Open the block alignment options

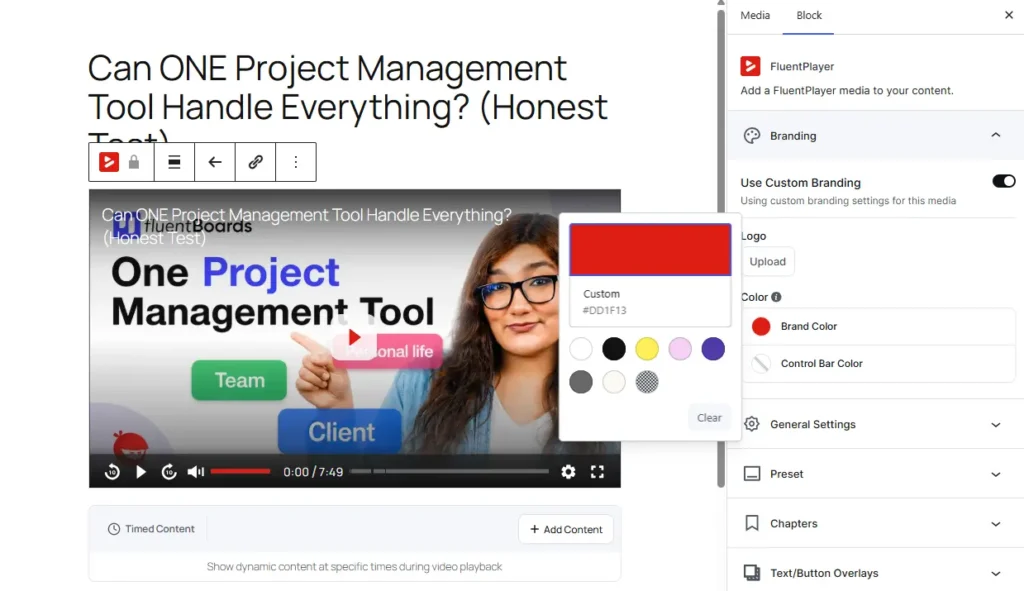pos(174,162)
